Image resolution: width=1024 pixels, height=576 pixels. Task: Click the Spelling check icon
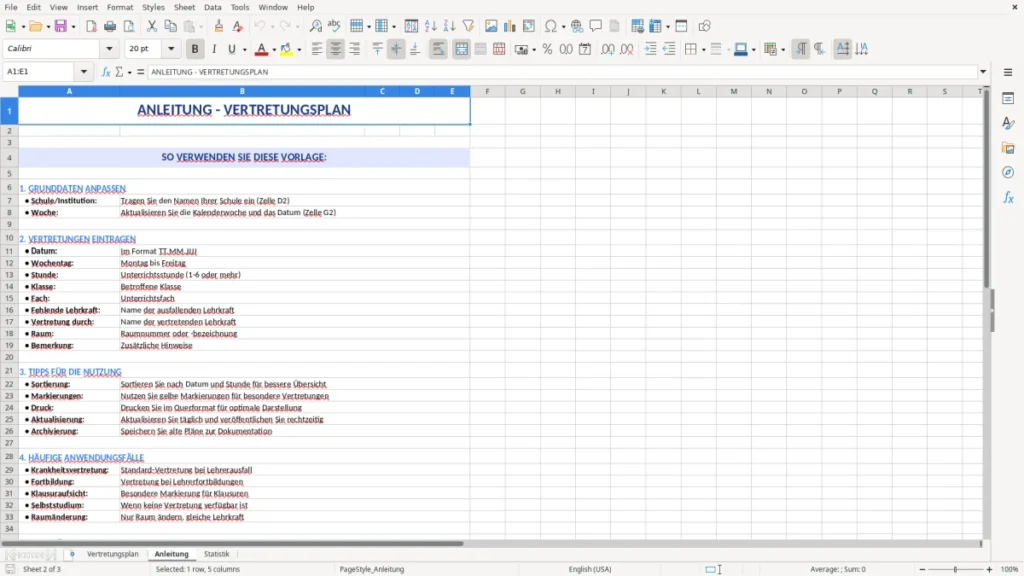click(334, 26)
